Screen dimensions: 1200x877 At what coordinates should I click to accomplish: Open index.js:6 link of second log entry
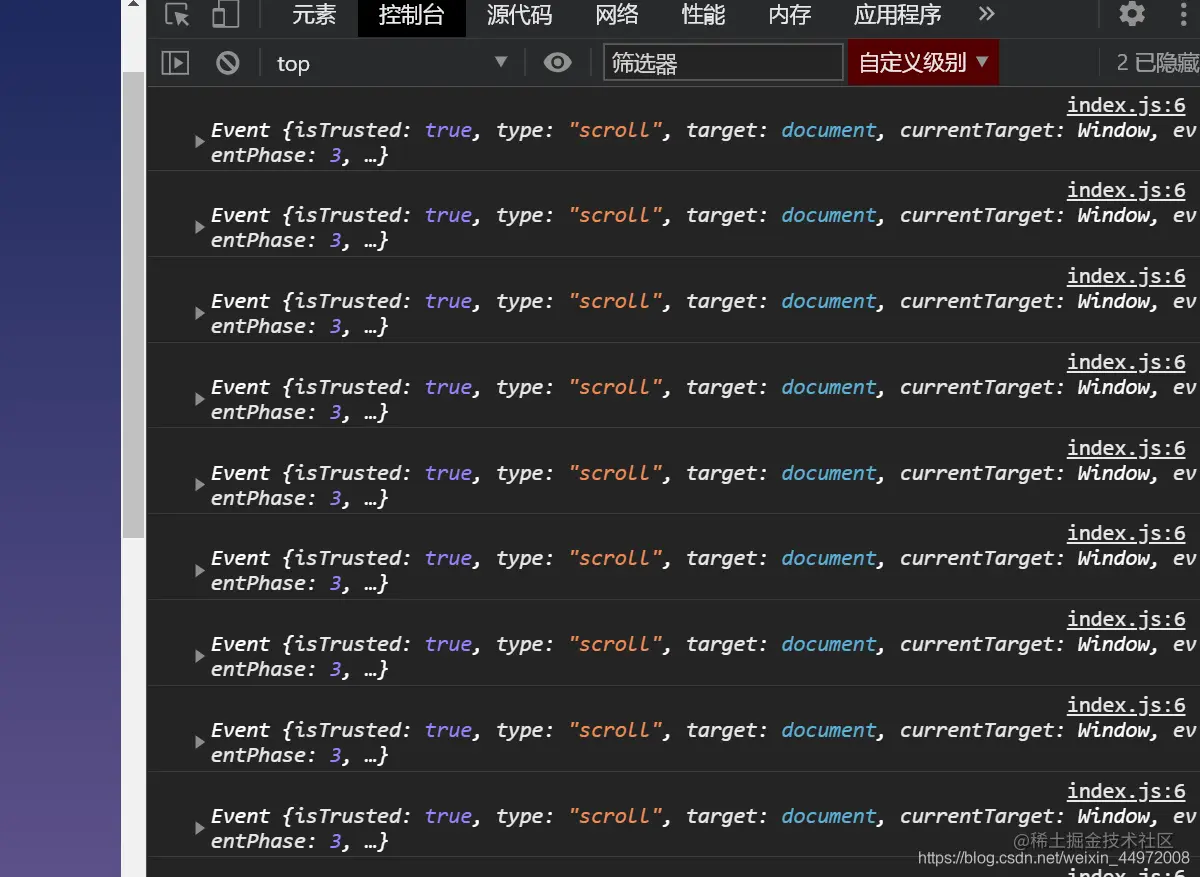tap(1126, 190)
